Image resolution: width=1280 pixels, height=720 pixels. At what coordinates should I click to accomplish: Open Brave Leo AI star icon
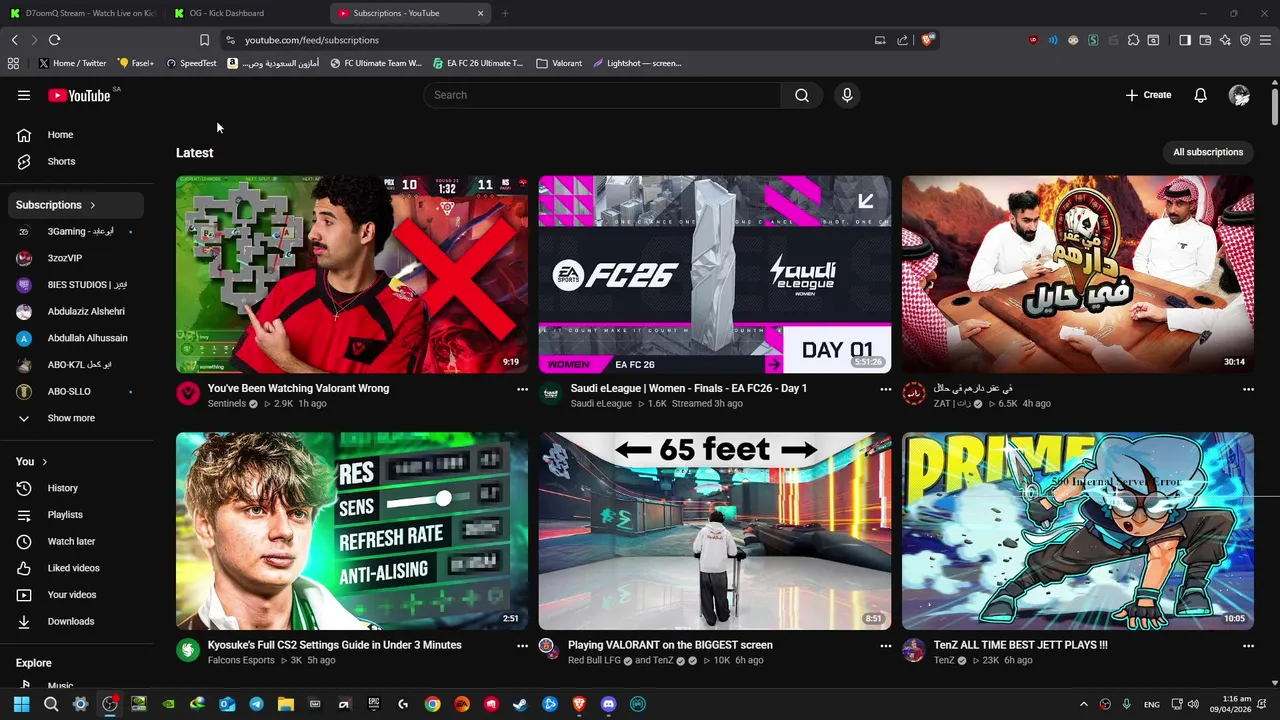(x=1225, y=40)
